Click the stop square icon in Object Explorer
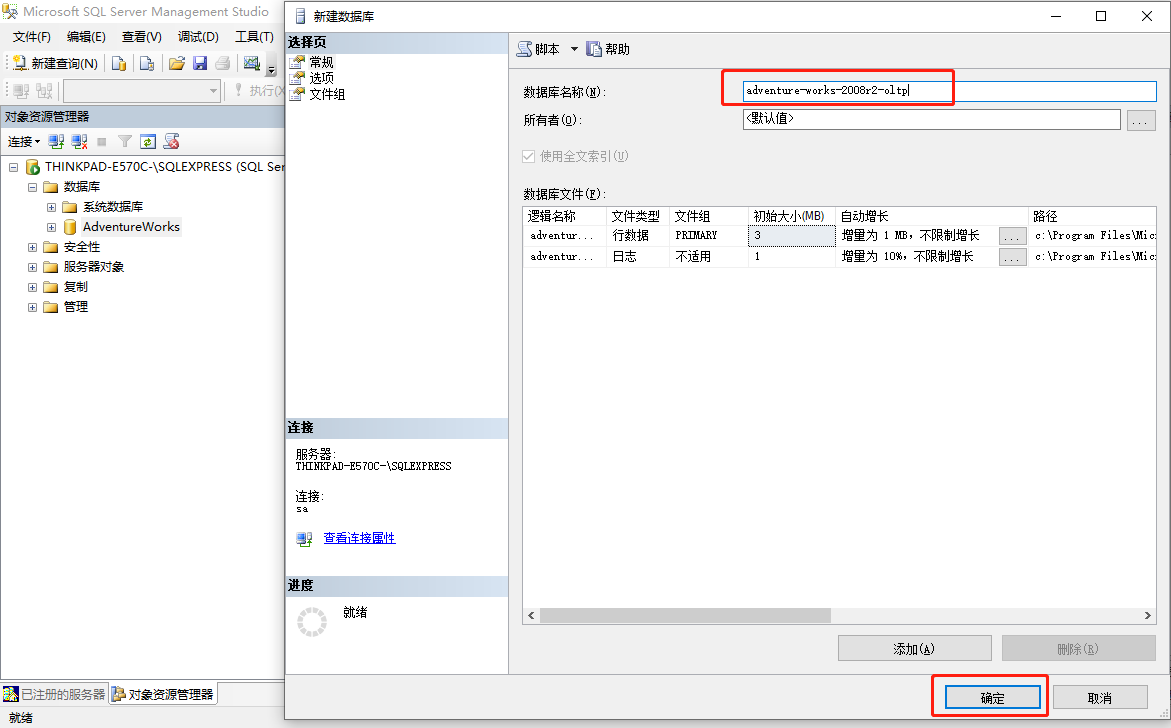The image size is (1171, 728). tap(102, 142)
